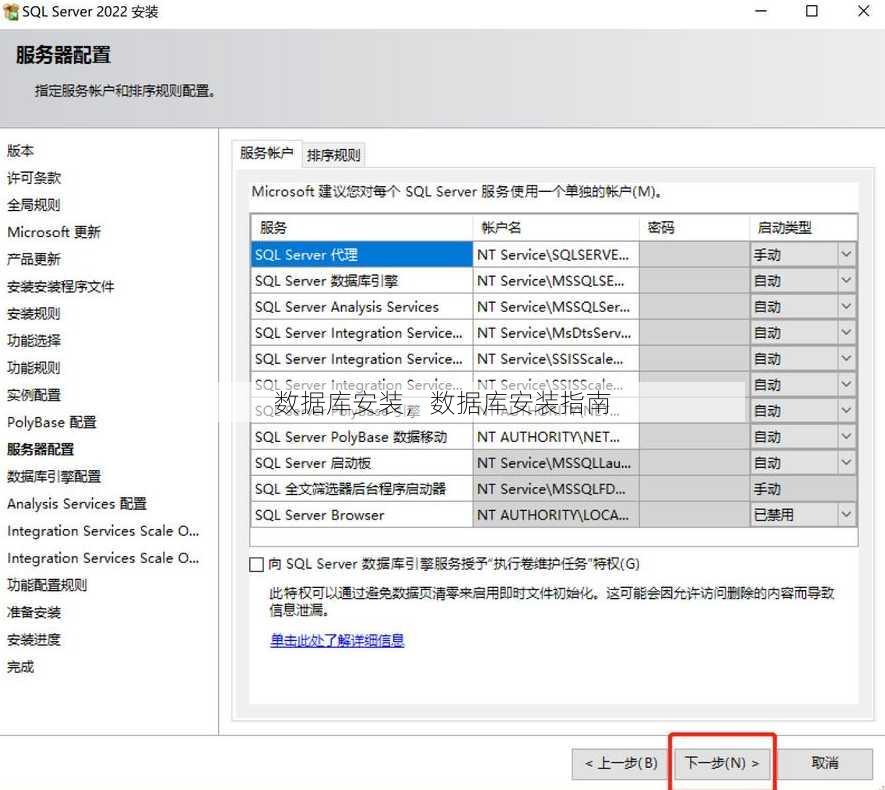Image resolution: width=885 pixels, height=790 pixels.
Task: Open the 单击此处了解详细信息 link
Action: [x=337, y=640]
